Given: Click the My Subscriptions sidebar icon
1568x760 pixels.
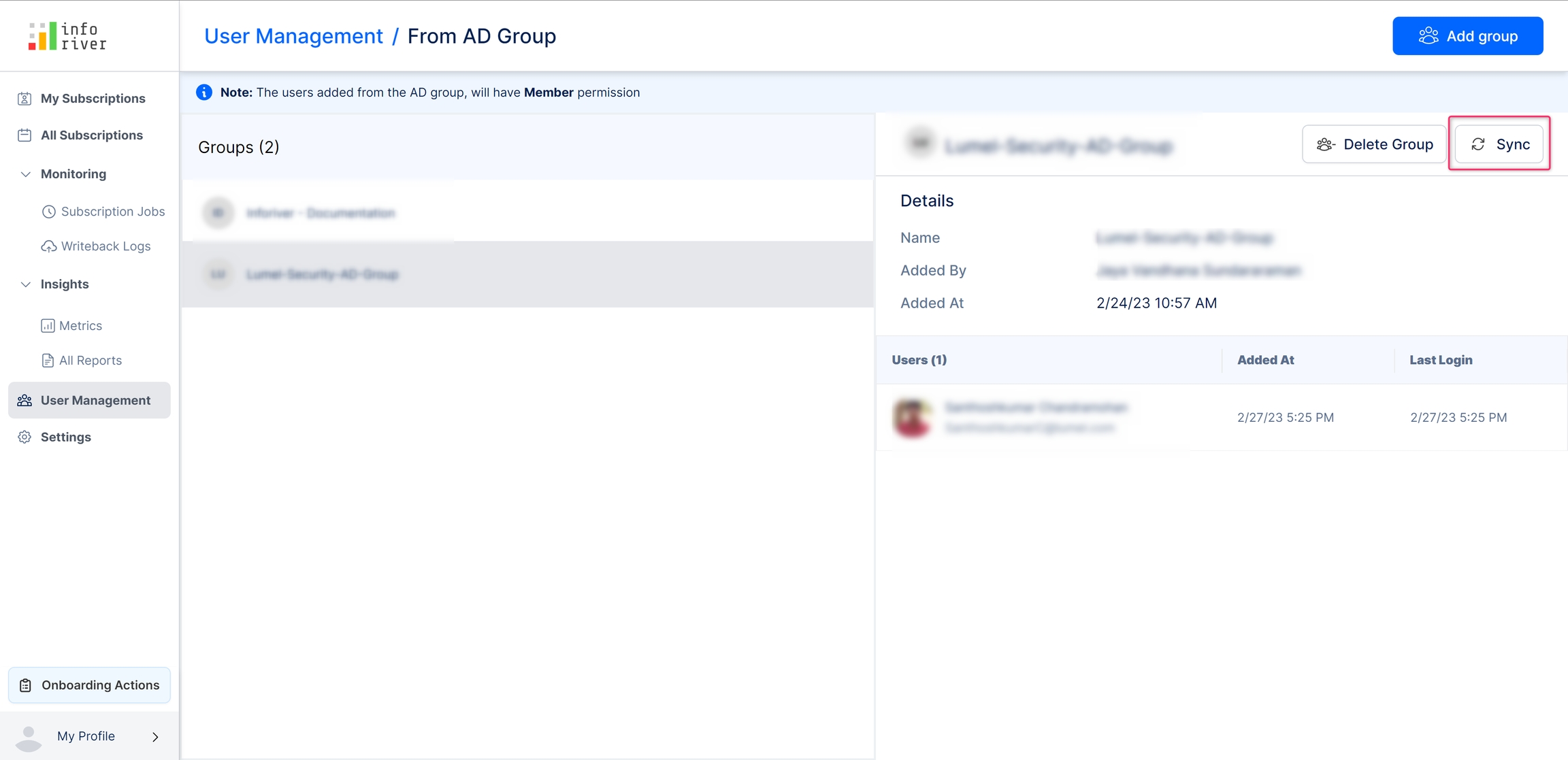Looking at the screenshot, I should click(24, 99).
